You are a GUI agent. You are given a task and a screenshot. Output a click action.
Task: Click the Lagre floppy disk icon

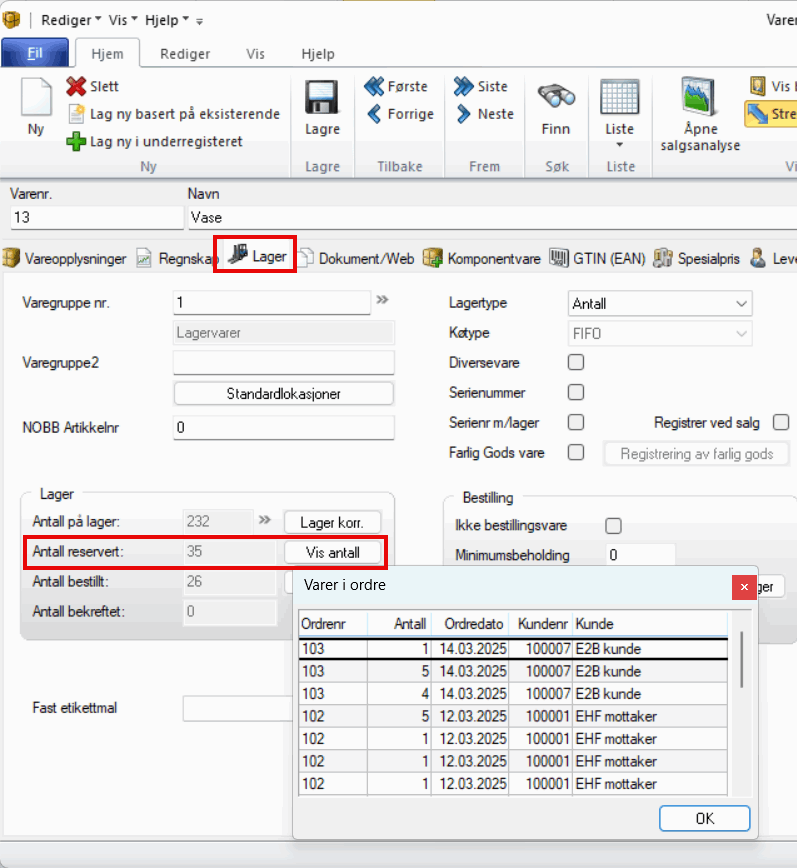click(322, 97)
